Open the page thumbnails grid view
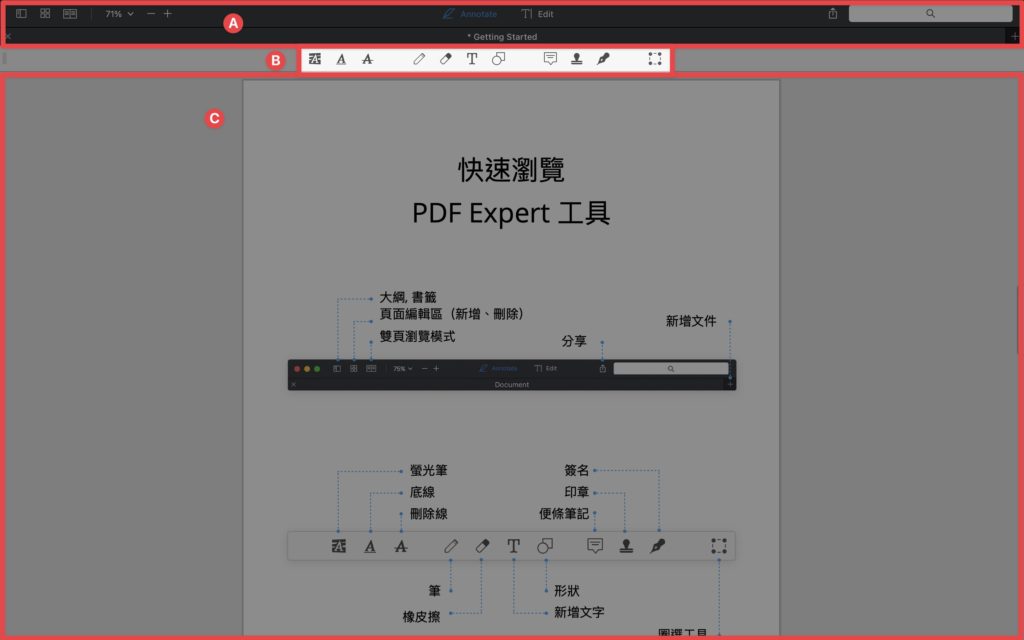 pyautogui.click(x=45, y=14)
